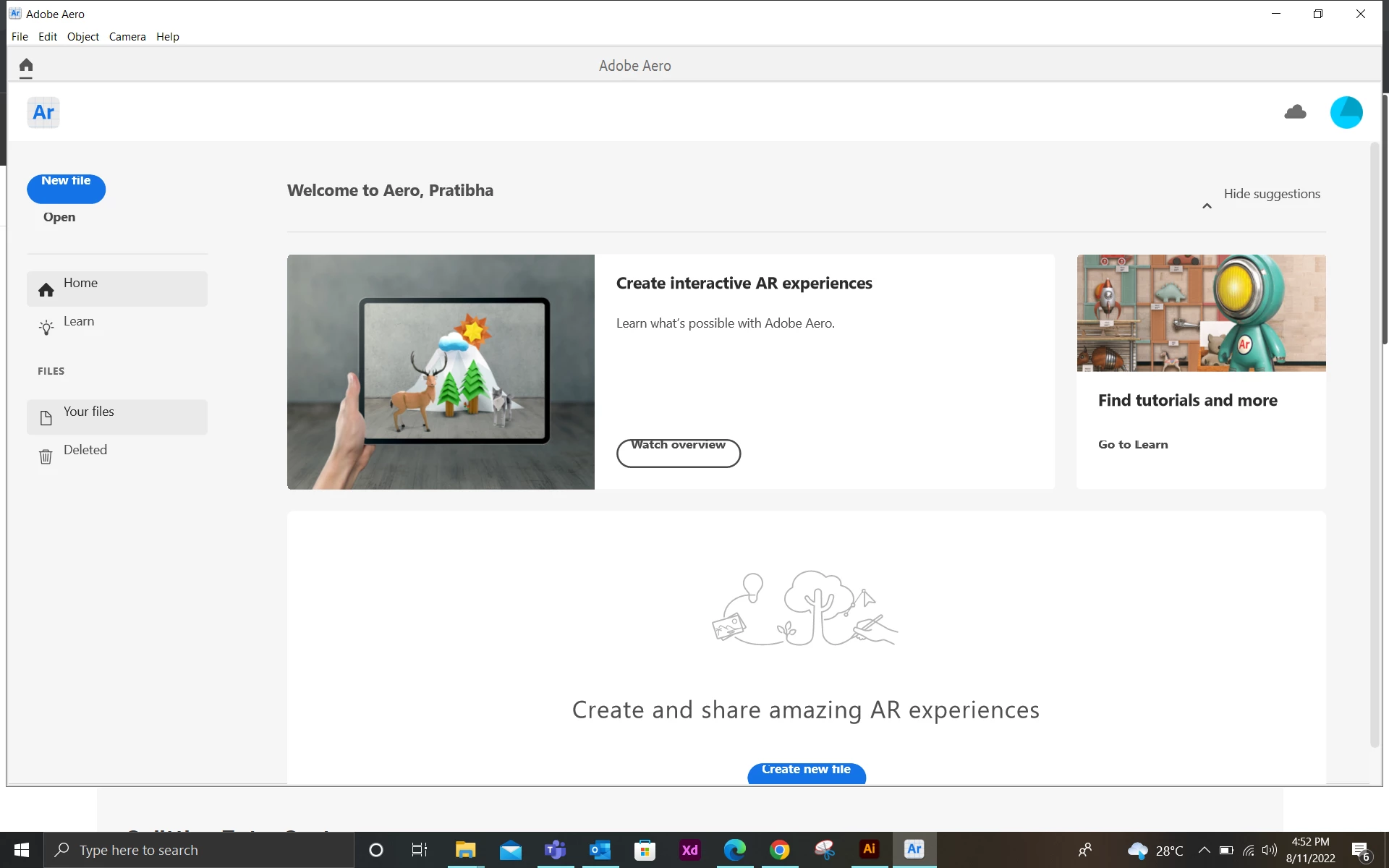Collapse suggestions with Hide suggestions chevron
1389x868 pixels.
pos(1207,205)
